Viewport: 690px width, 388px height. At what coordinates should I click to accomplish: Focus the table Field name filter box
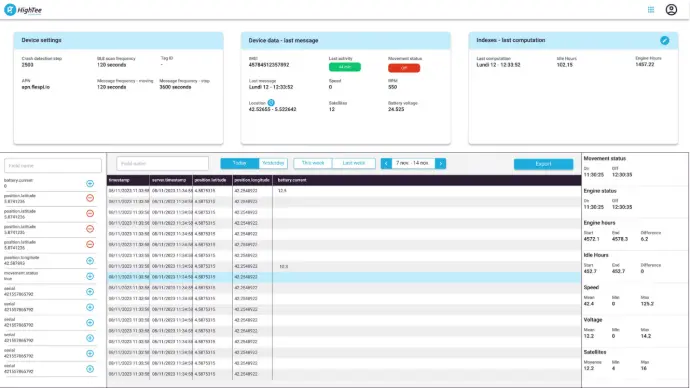pos(162,164)
